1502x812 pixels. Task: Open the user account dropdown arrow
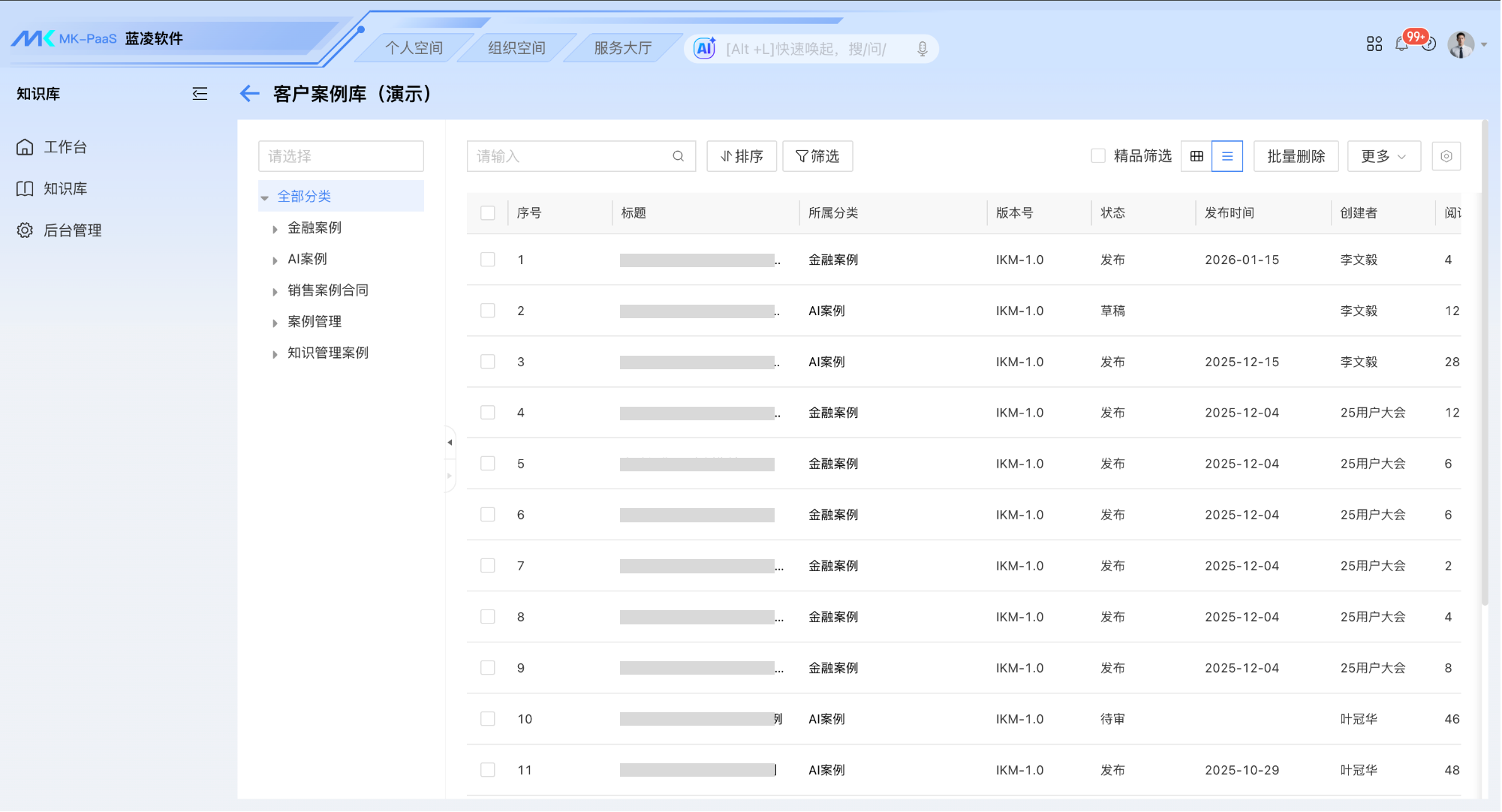(x=1484, y=45)
